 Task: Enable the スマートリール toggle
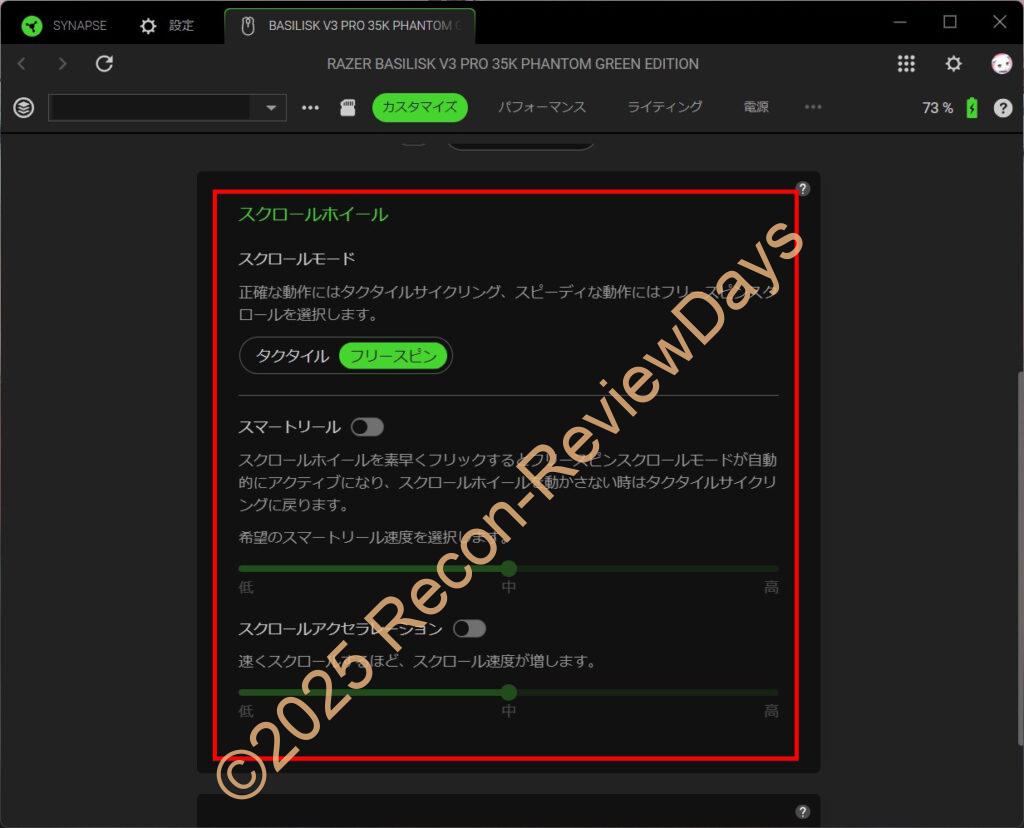[367, 427]
